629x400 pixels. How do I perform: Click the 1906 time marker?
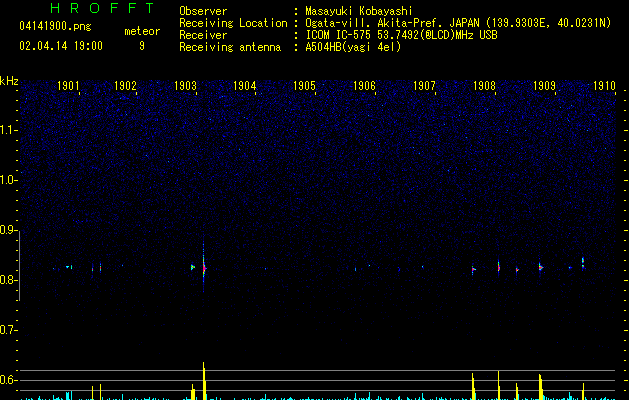(364, 86)
